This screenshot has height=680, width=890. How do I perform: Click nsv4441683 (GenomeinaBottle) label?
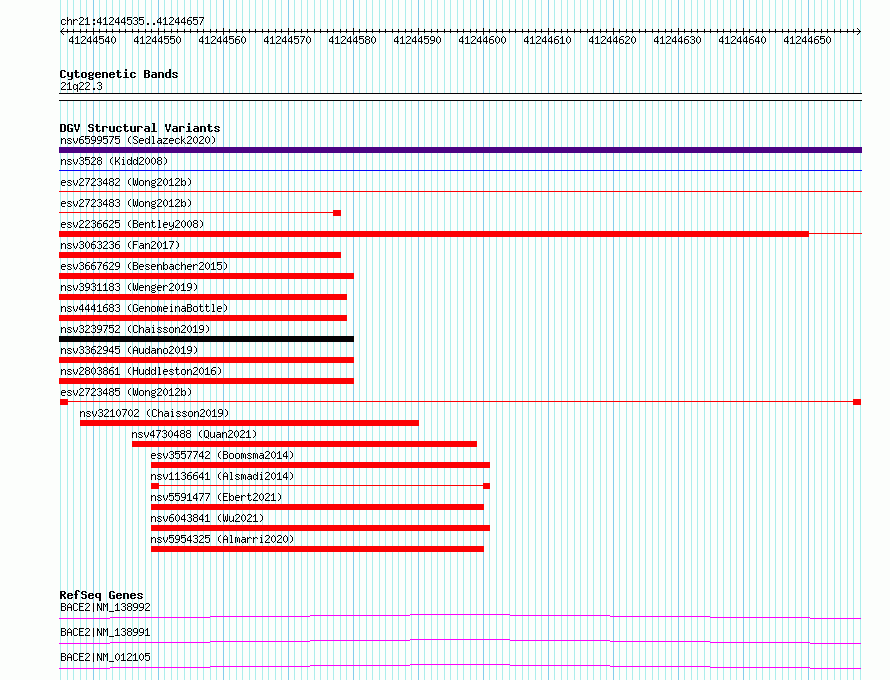(144, 308)
